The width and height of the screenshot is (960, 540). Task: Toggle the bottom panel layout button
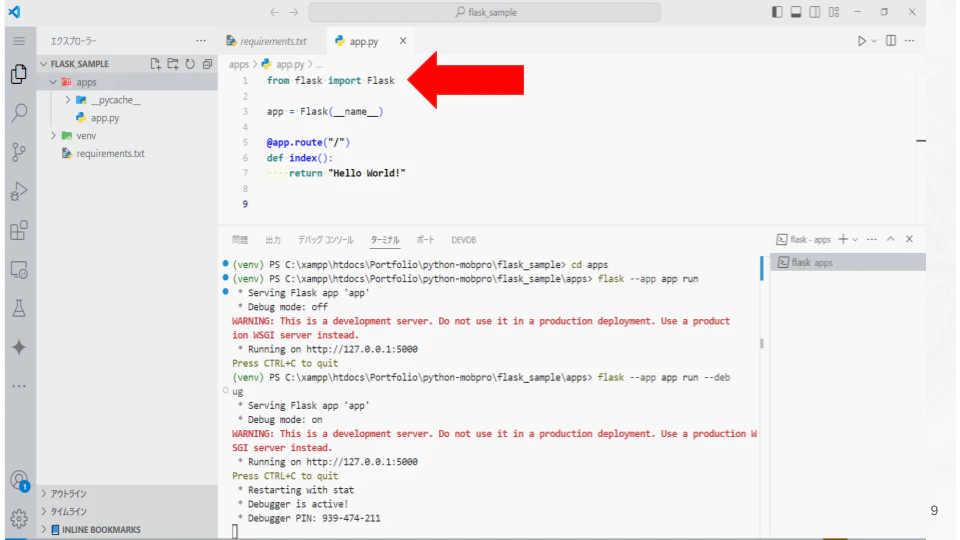pos(796,12)
